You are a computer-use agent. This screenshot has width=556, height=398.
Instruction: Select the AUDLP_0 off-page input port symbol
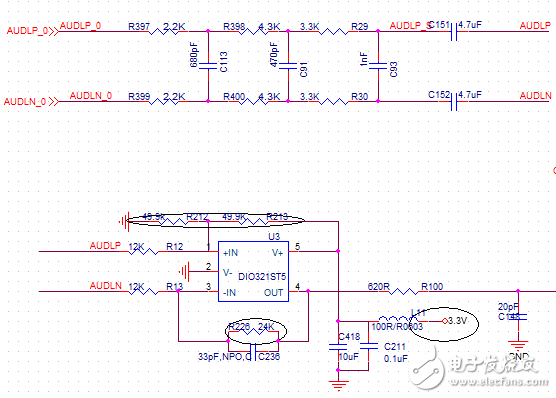pos(54,32)
